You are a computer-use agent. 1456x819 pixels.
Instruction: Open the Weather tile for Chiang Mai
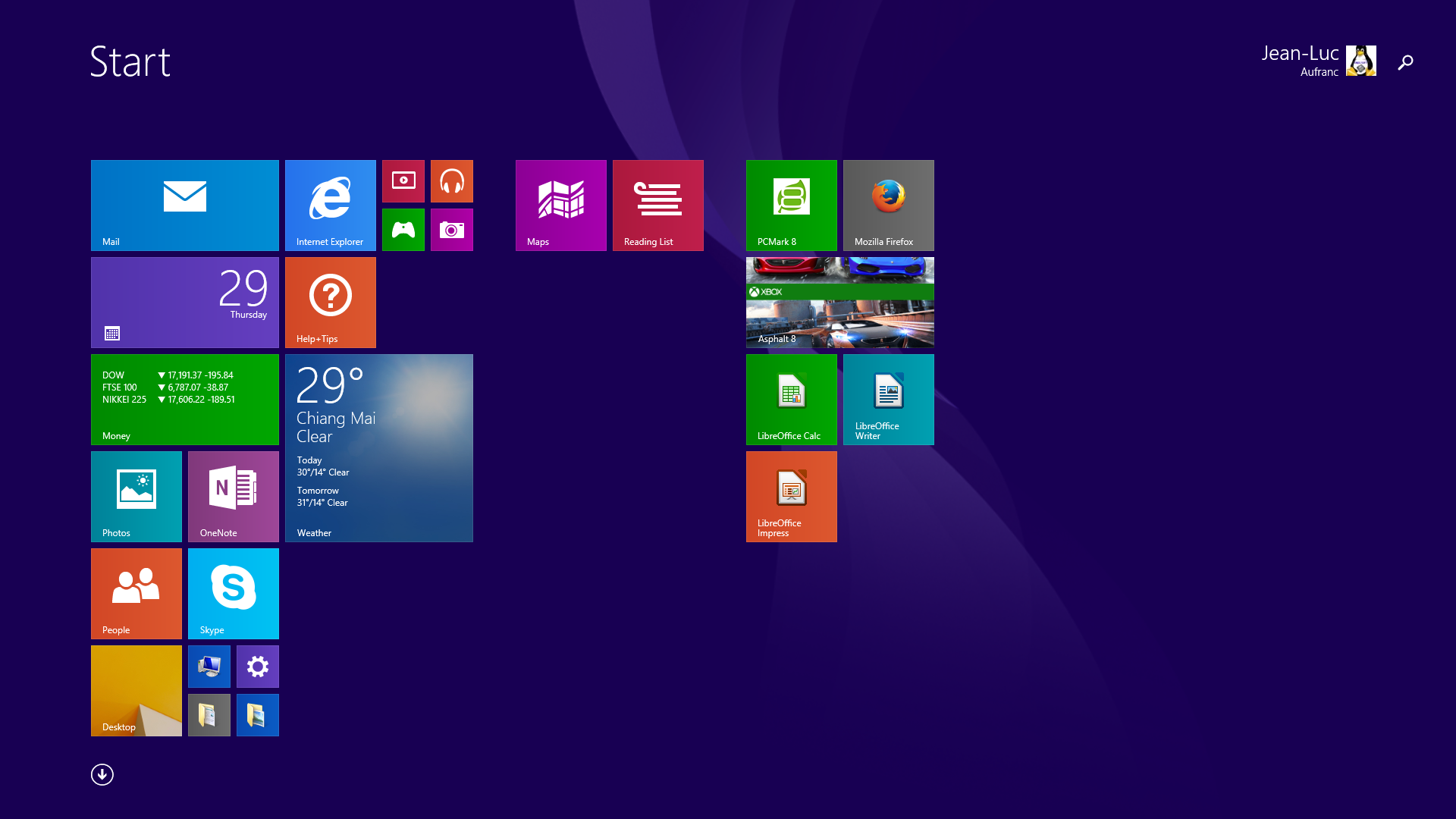[379, 448]
